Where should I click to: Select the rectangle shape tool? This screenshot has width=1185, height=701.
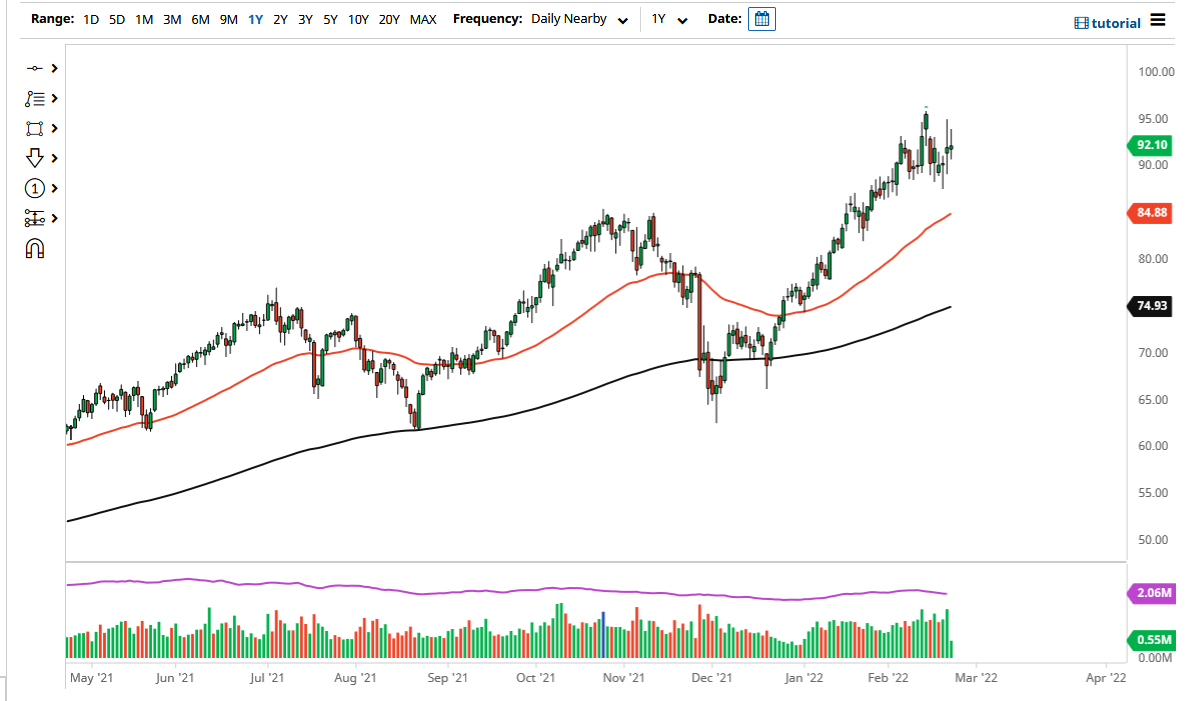(x=35, y=128)
